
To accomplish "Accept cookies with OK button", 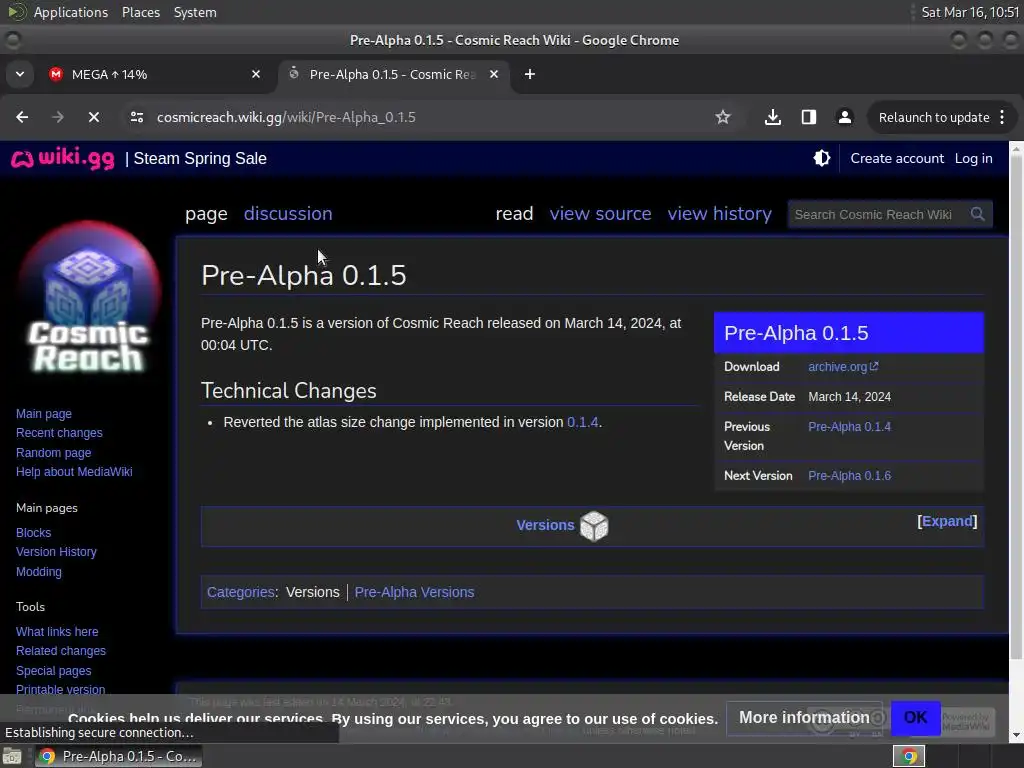I will coord(915,718).
